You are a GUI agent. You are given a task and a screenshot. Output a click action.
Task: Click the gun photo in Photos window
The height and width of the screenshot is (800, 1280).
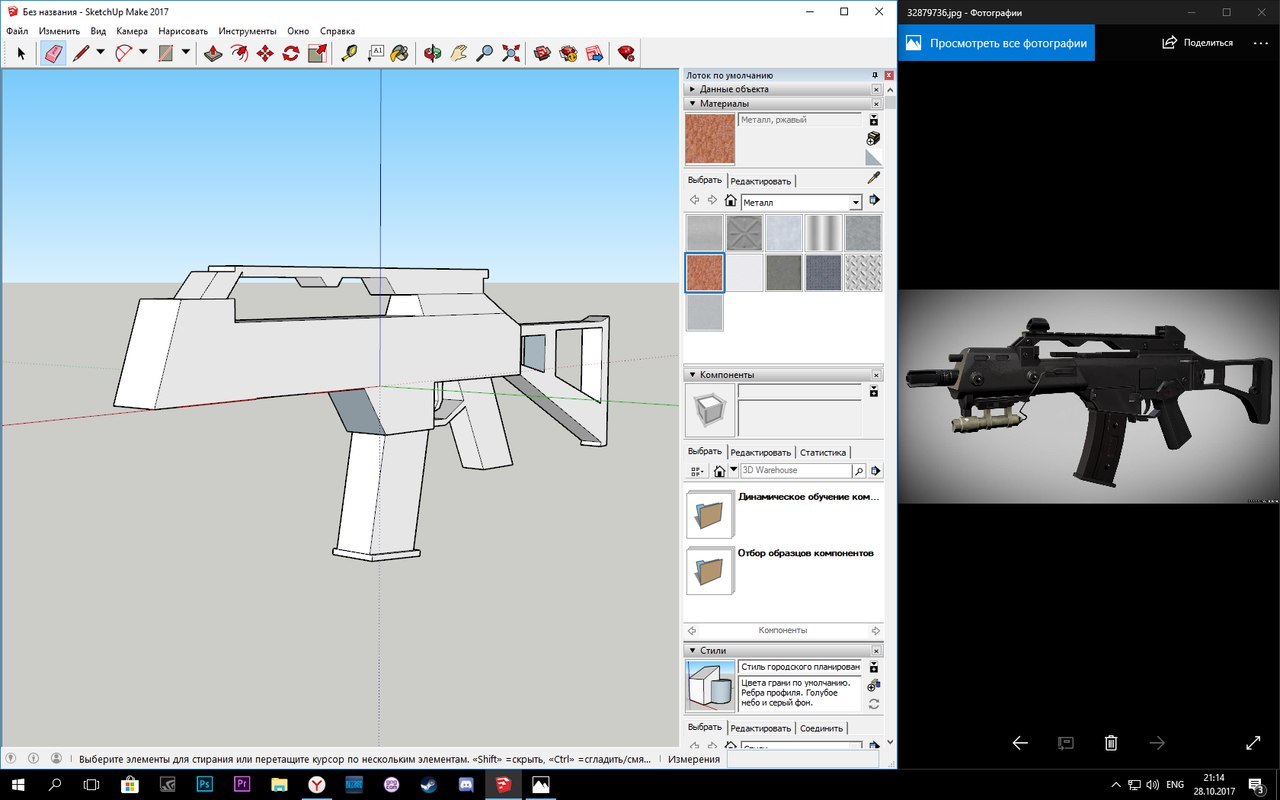click(1089, 396)
